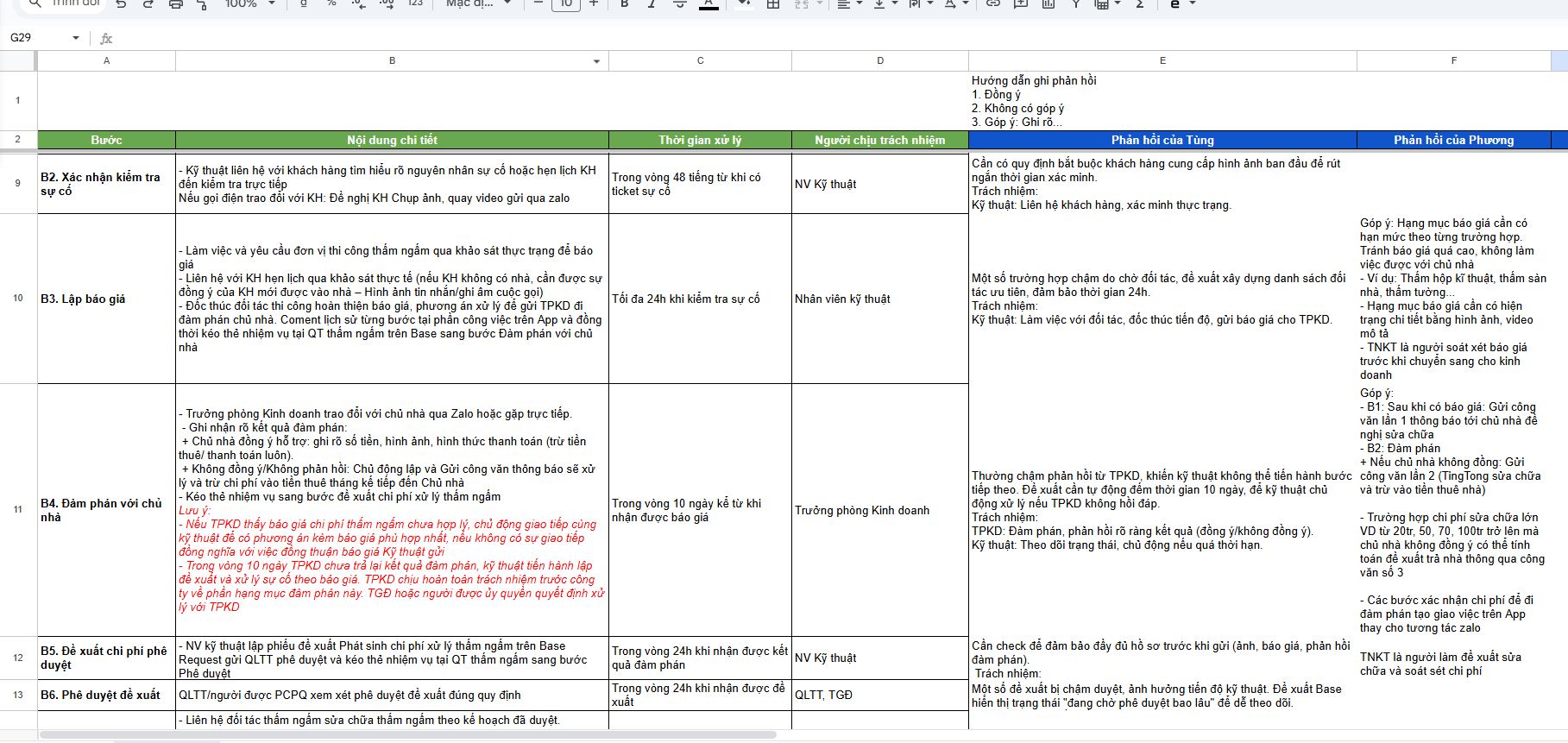
Task: Add a comment using the comment icon
Action: [1021, 4]
